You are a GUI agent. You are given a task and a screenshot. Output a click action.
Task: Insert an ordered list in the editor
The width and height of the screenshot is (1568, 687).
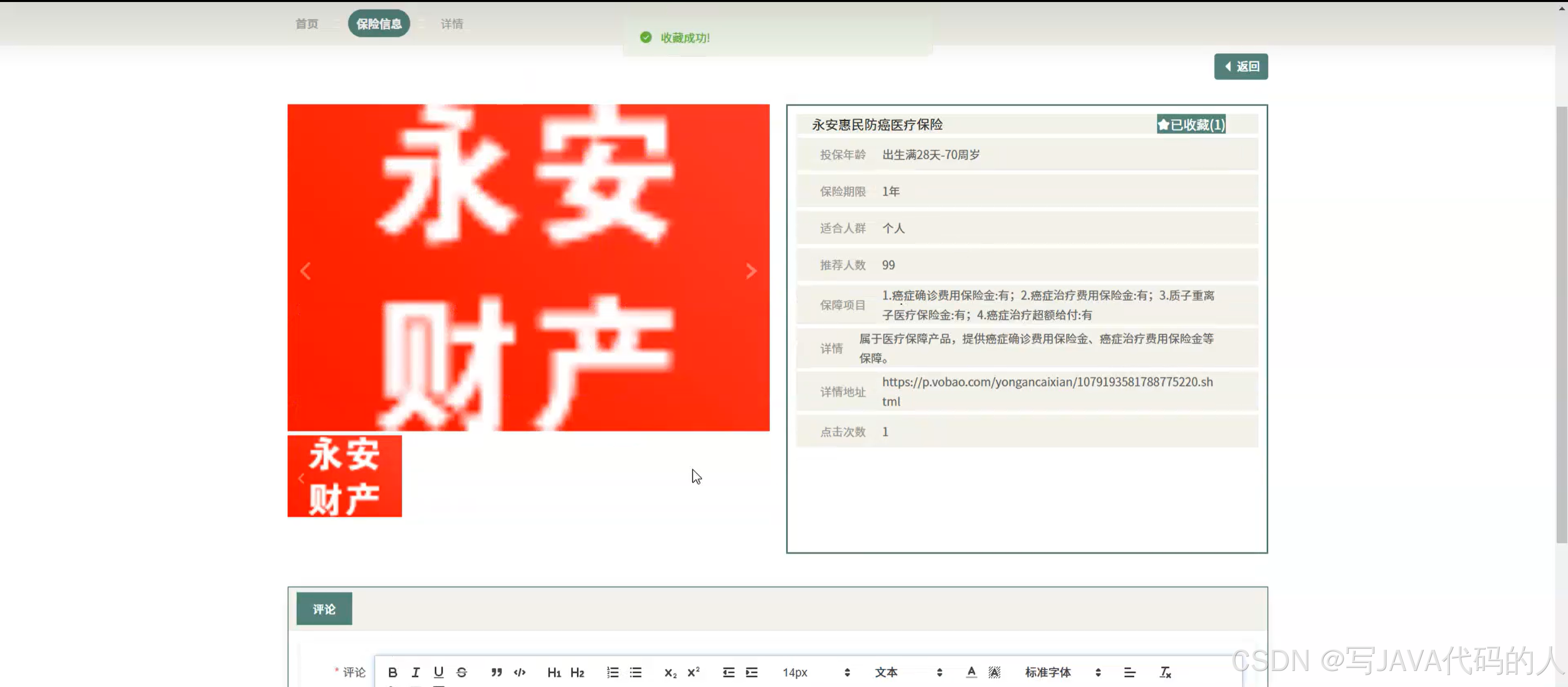(x=613, y=672)
